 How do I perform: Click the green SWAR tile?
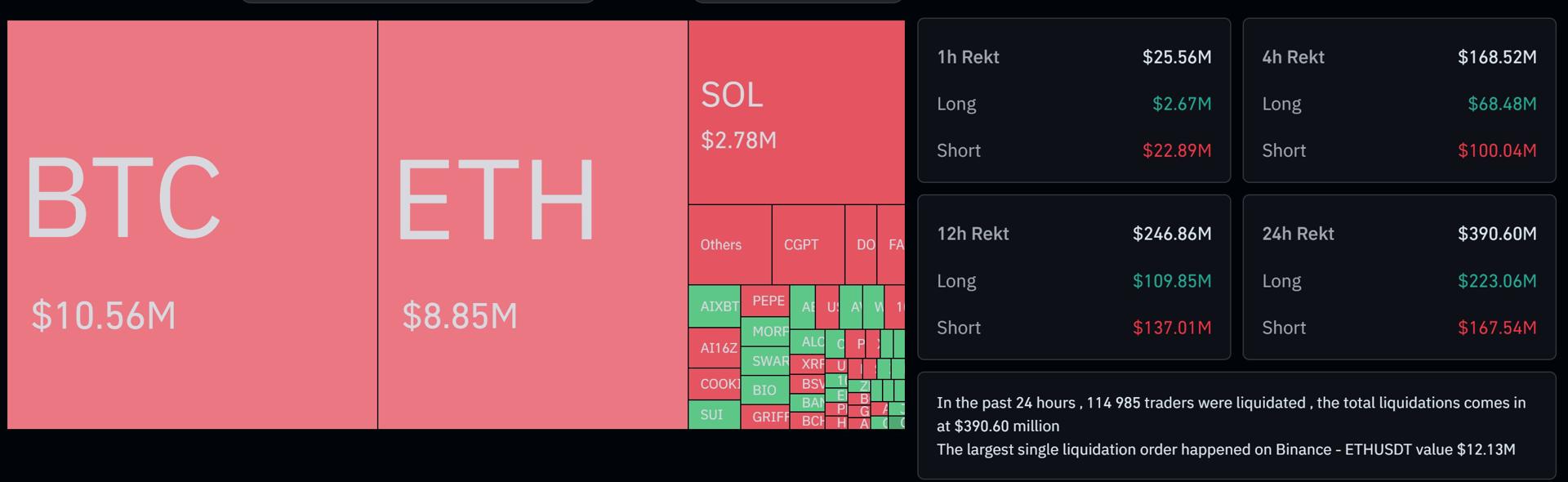(x=766, y=361)
